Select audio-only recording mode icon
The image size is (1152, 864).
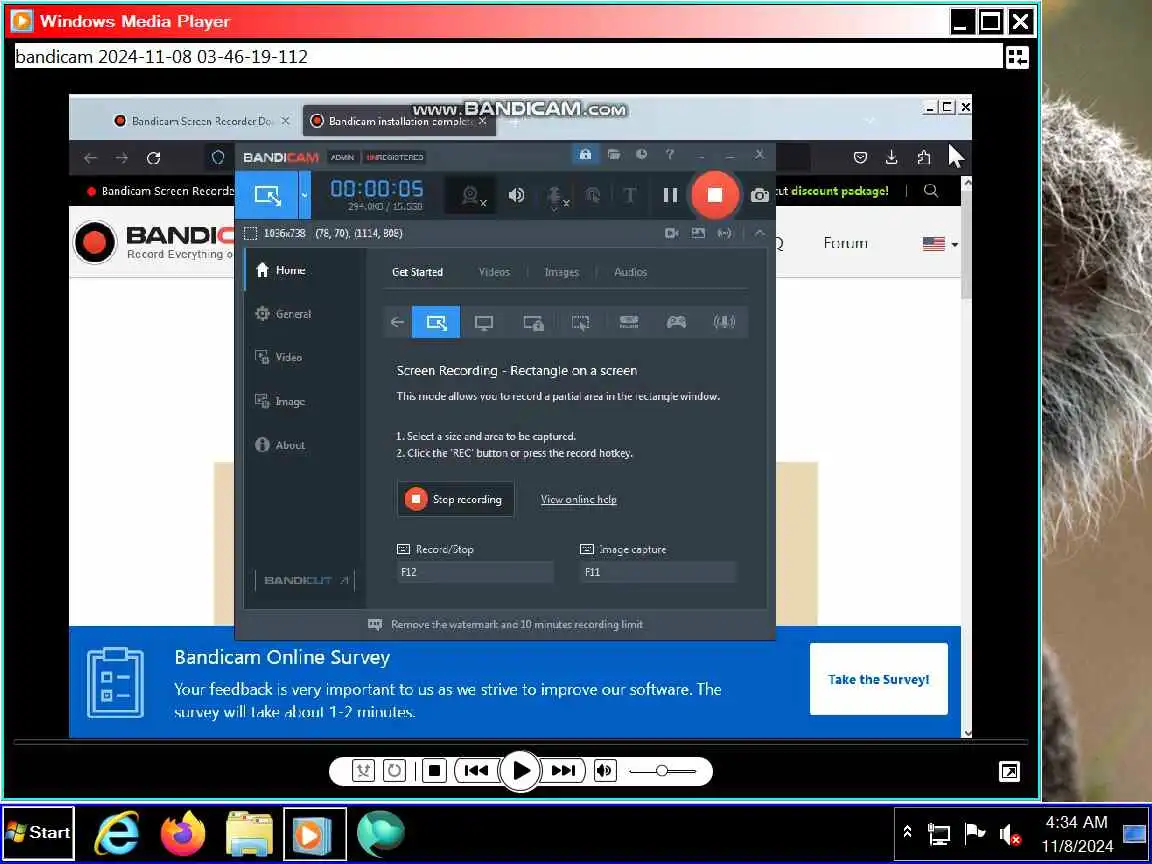724,323
